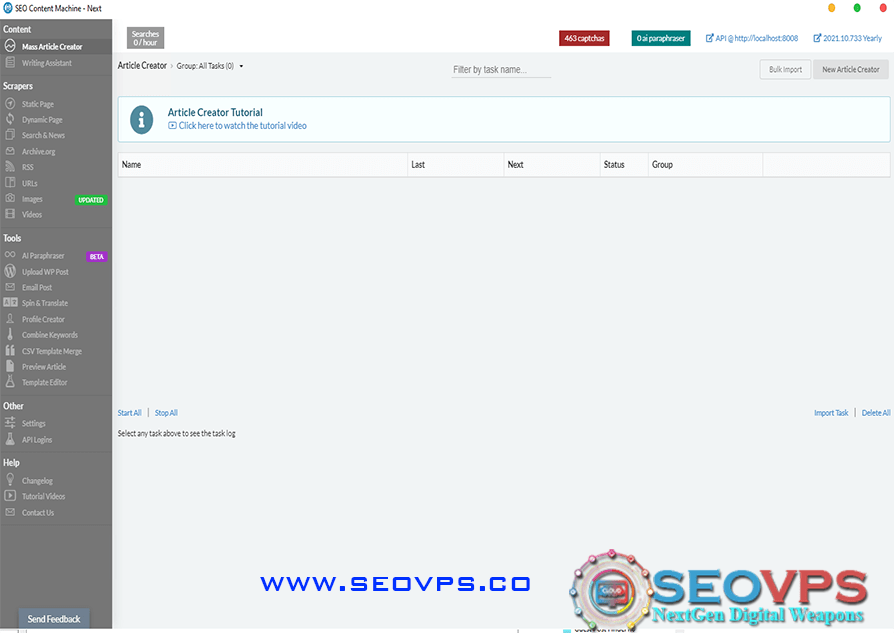This screenshot has height=633, width=894.
Task: Open the RSS feed scraper icon
Action: point(10,167)
